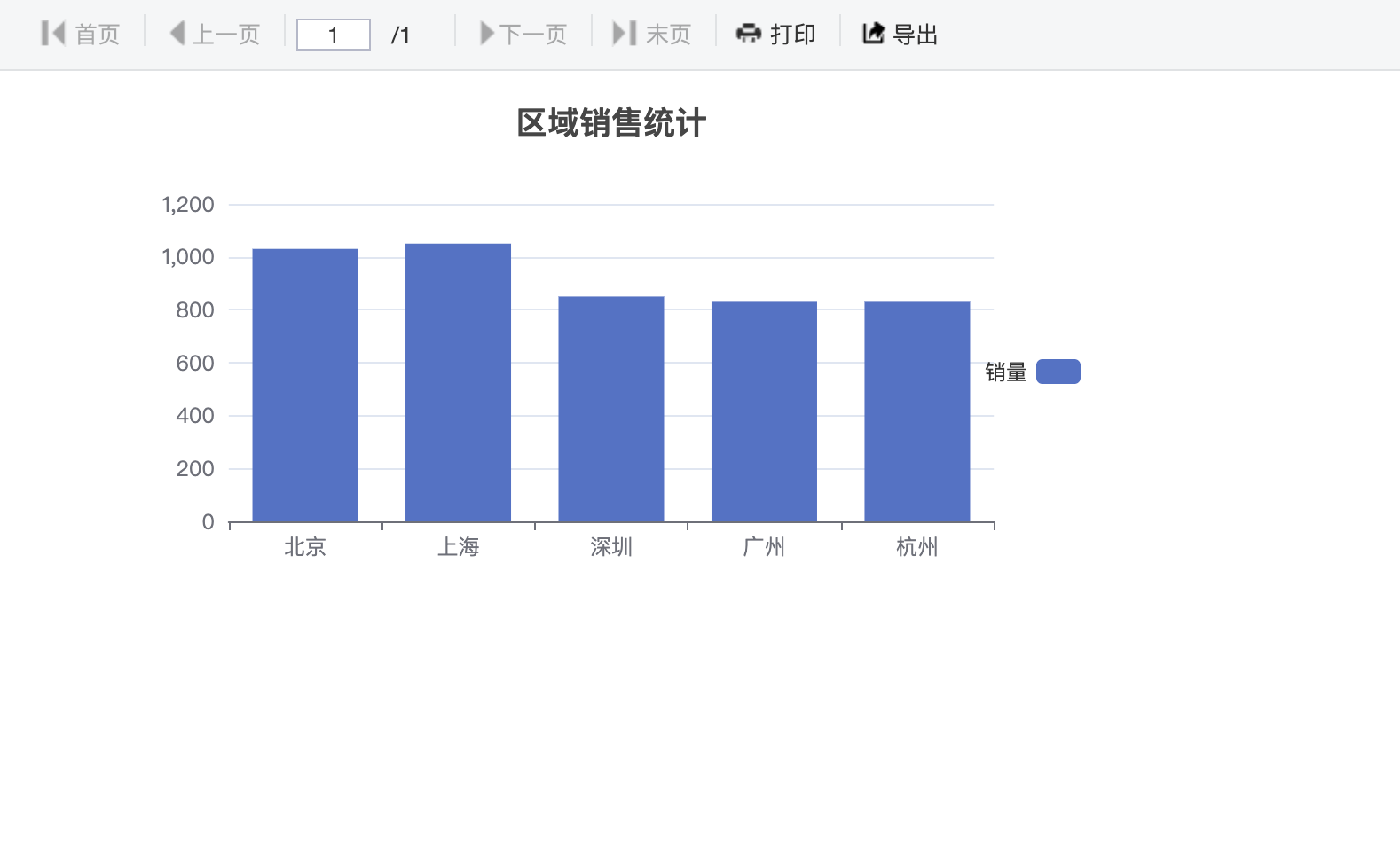The image size is (1400, 853).
Task: Click the first page (首页) icon
Action: [53, 34]
